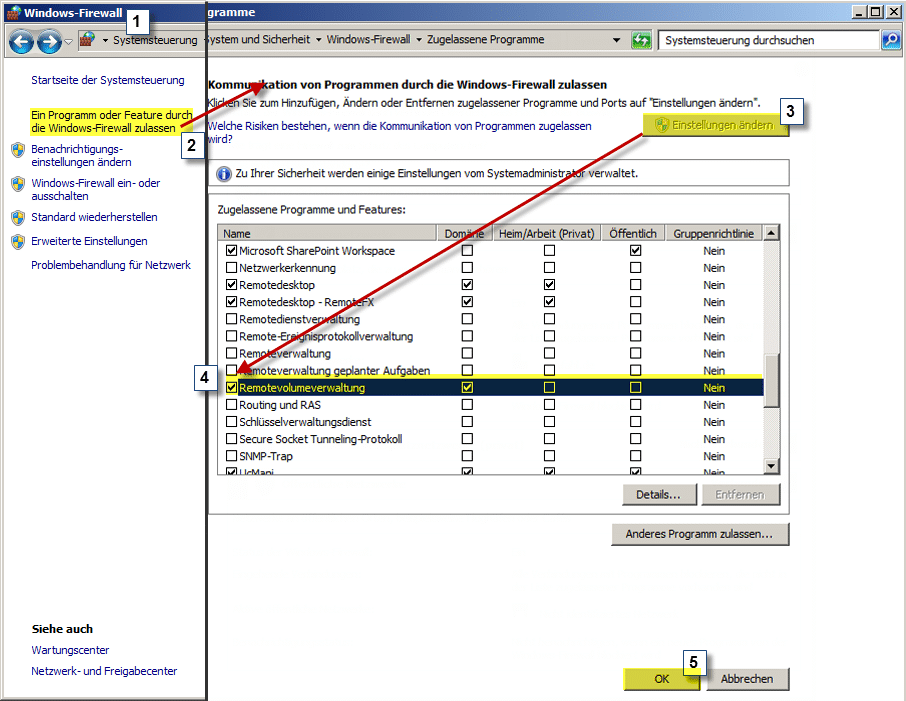Check the Netzwerkerkennung name checkbox

pos(232,268)
